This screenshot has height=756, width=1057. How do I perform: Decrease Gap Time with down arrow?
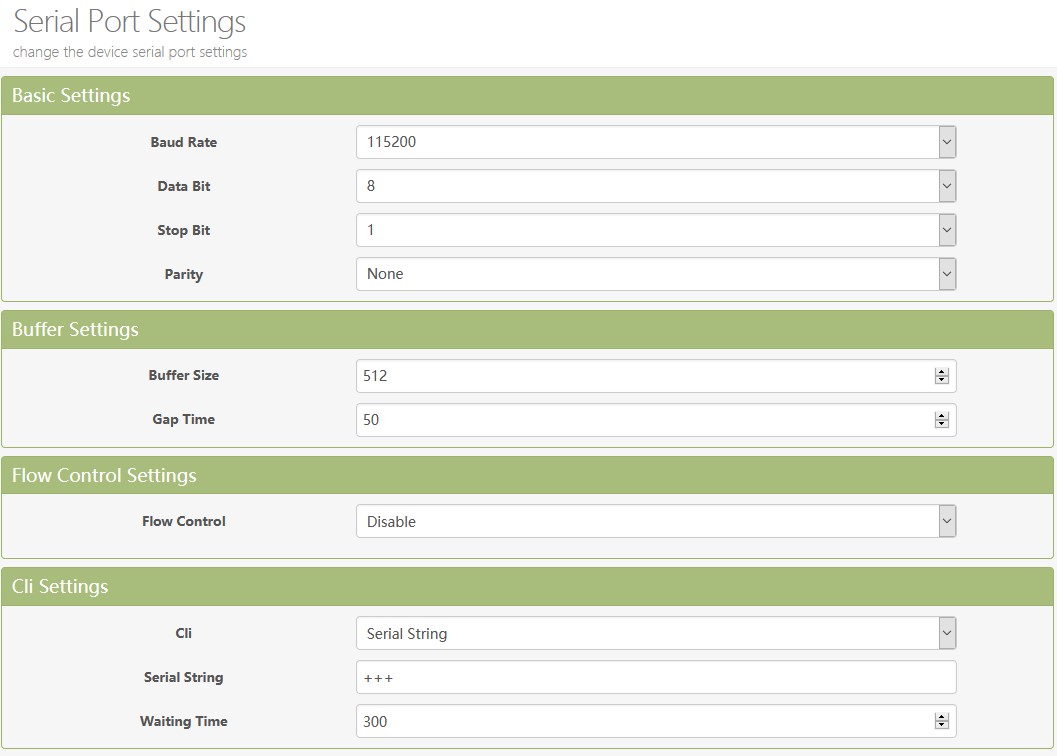941,424
